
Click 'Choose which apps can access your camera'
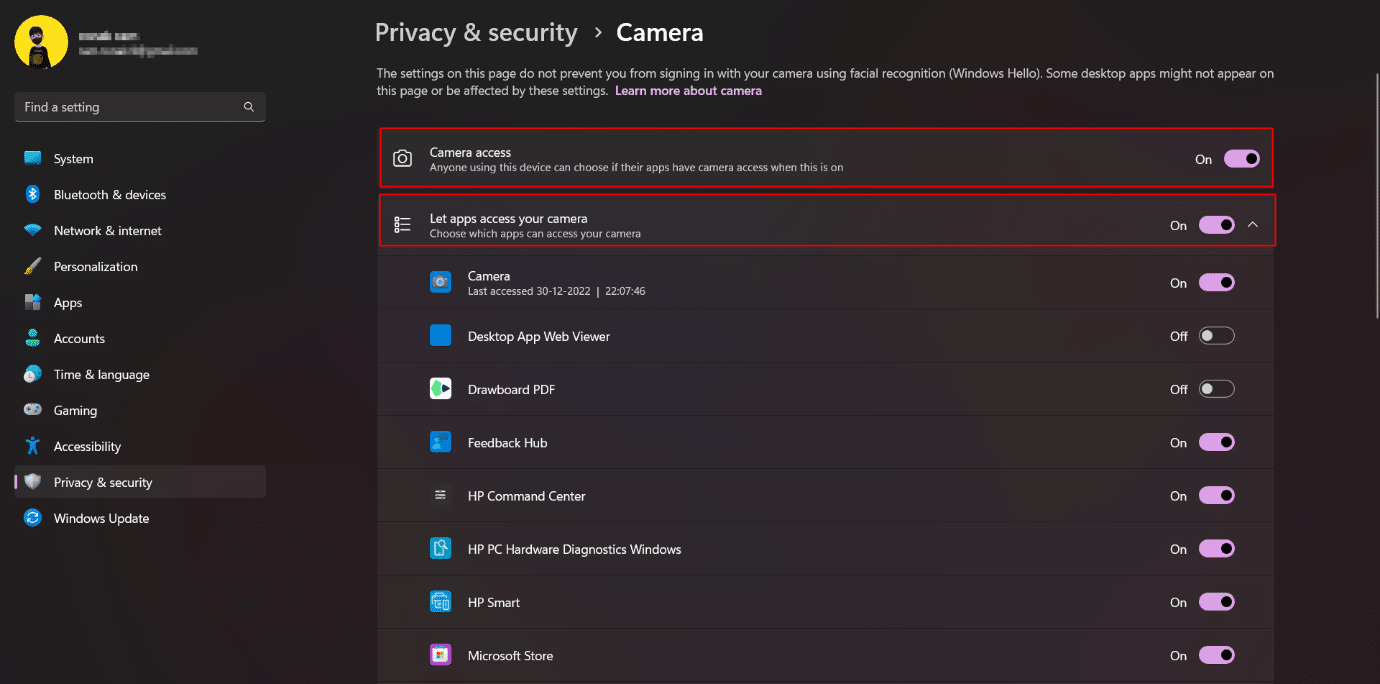[x=535, y=234]
